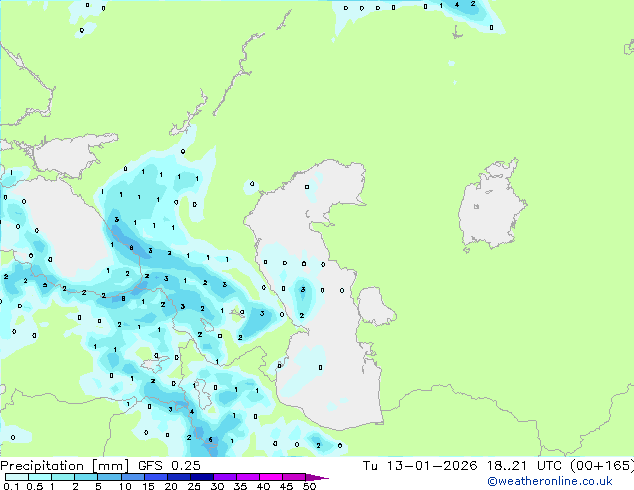
Task: Click the '18..21 UTC' time range text
Action: click(x=524, y=466)
